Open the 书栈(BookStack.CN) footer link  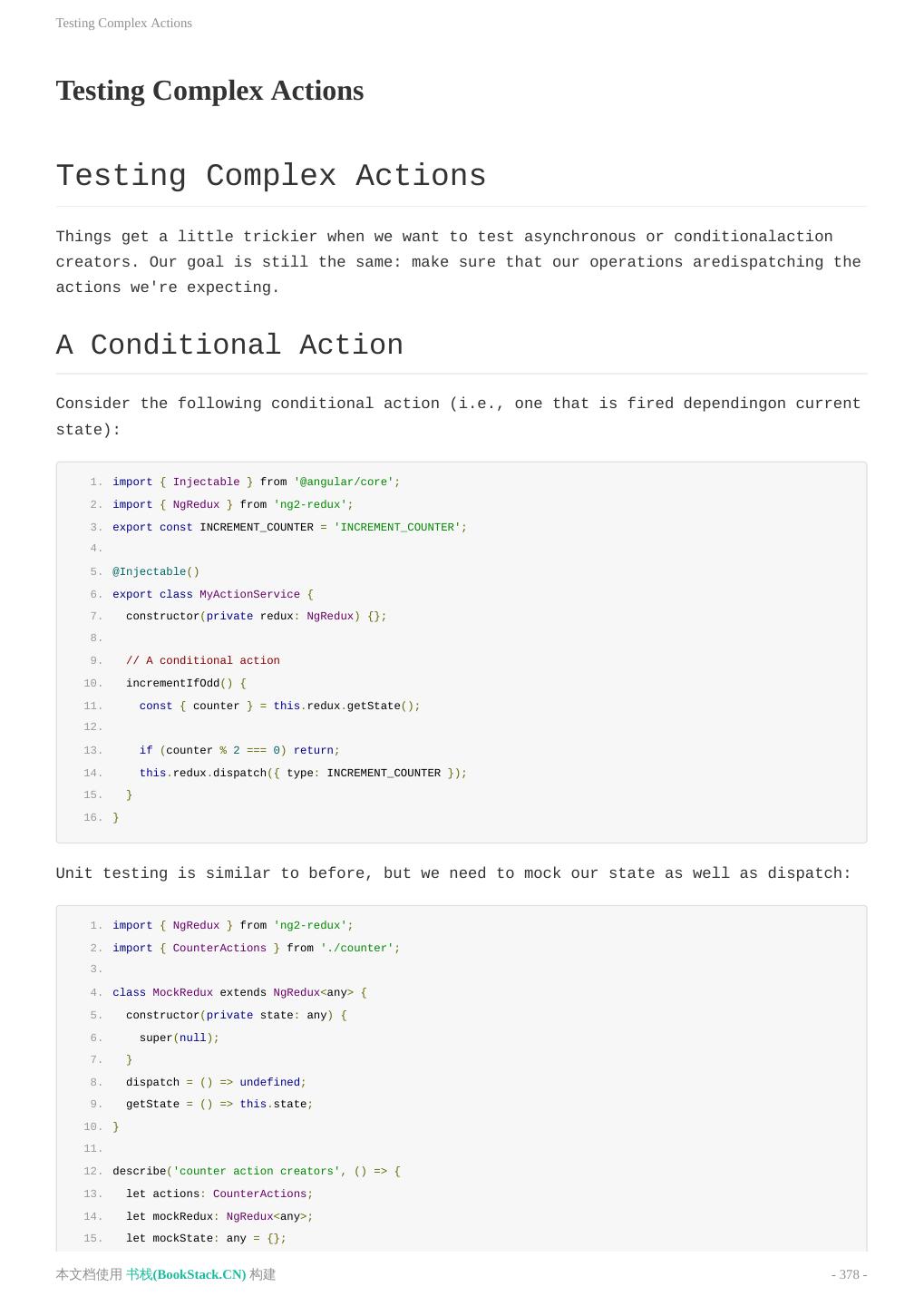(186, 1274)
